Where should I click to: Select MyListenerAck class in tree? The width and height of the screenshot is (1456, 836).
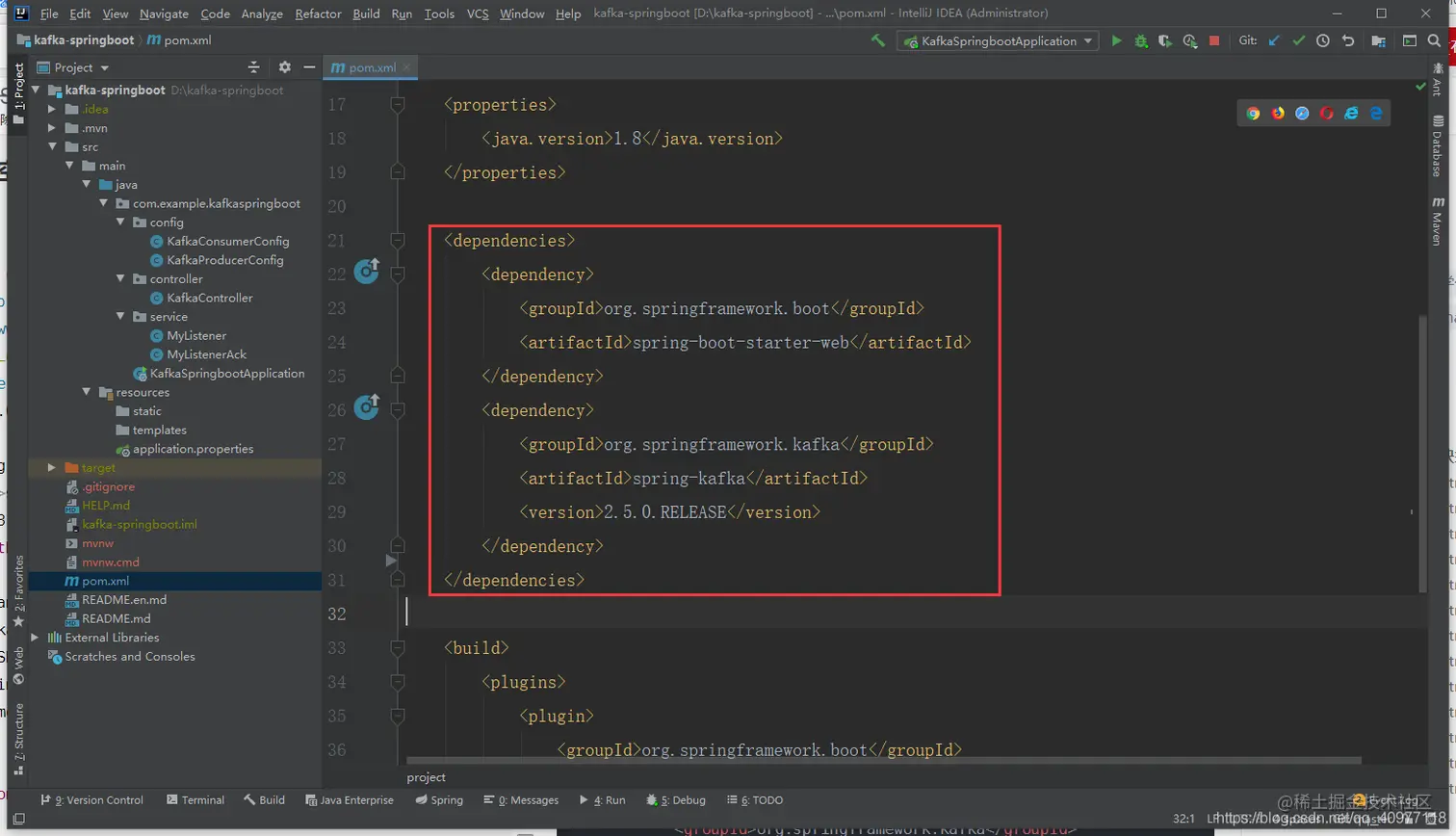pos(206,354)
